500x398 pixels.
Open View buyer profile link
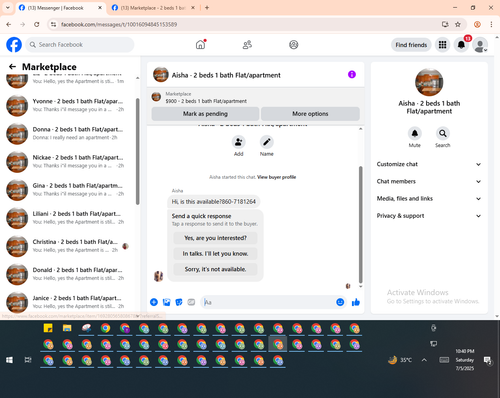276,177
